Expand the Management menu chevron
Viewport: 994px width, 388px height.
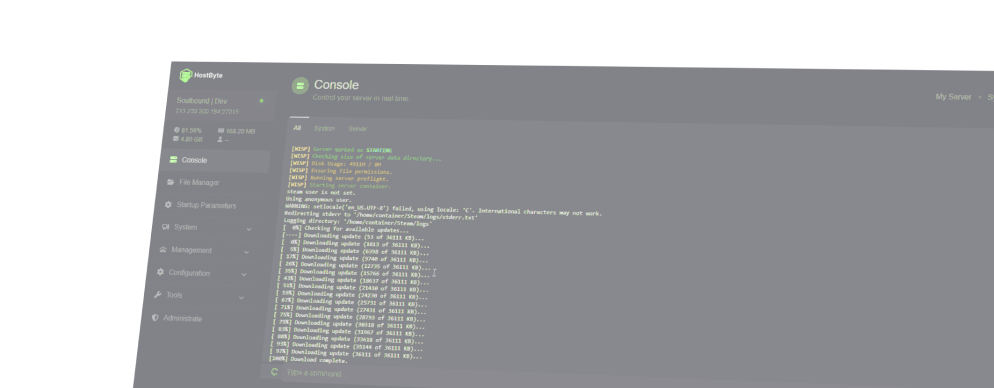click(247, 252)
